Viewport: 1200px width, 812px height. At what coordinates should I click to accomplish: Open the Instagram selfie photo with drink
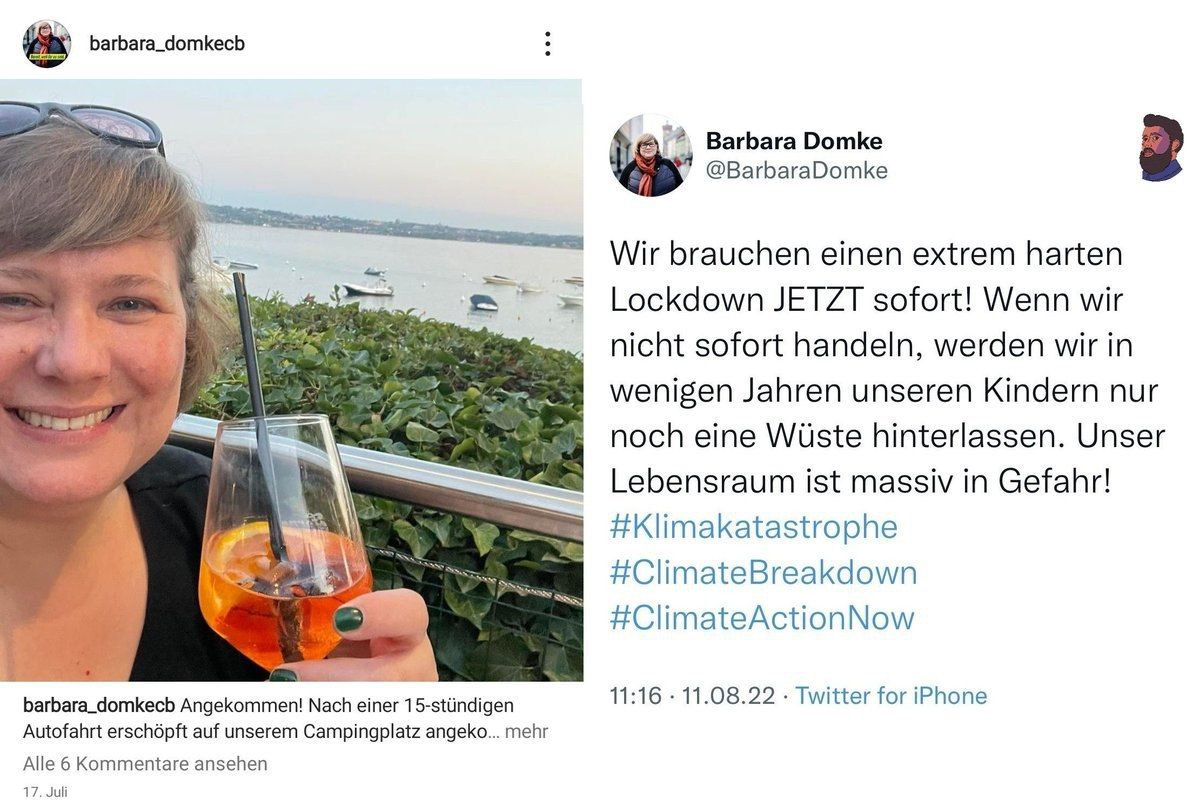click(x=291, y=380)
